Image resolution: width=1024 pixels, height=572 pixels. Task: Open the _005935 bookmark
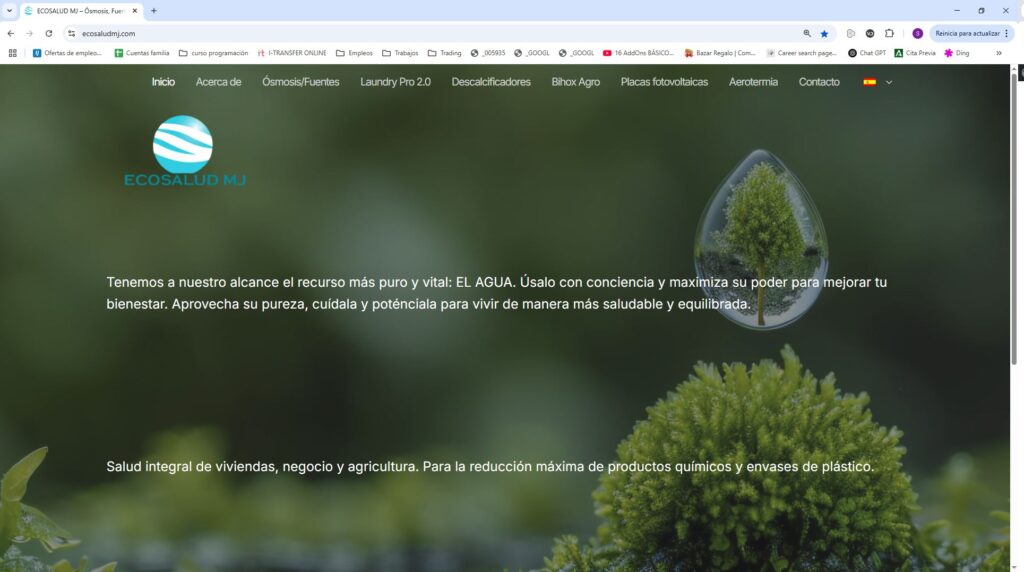coord(488,53)
